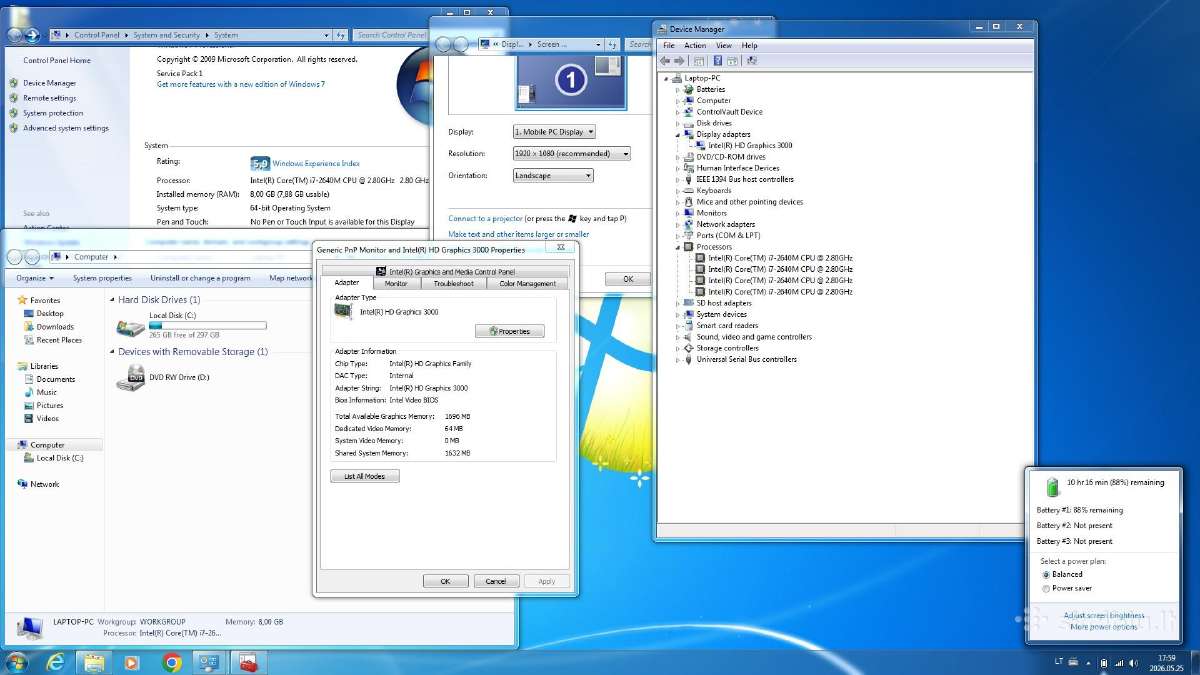The height and width of the screenshot is (675, 1200).
Task: Click Uninstall or change a program
Action: pyautogui.click(x=200, y=278)
